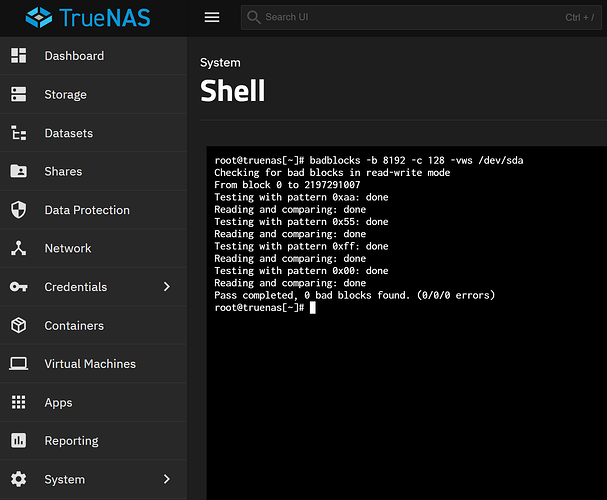The height and width of the screenshot is (500, 607).
Task: Click the System gear icon
Action: click(x=19, y=479)
